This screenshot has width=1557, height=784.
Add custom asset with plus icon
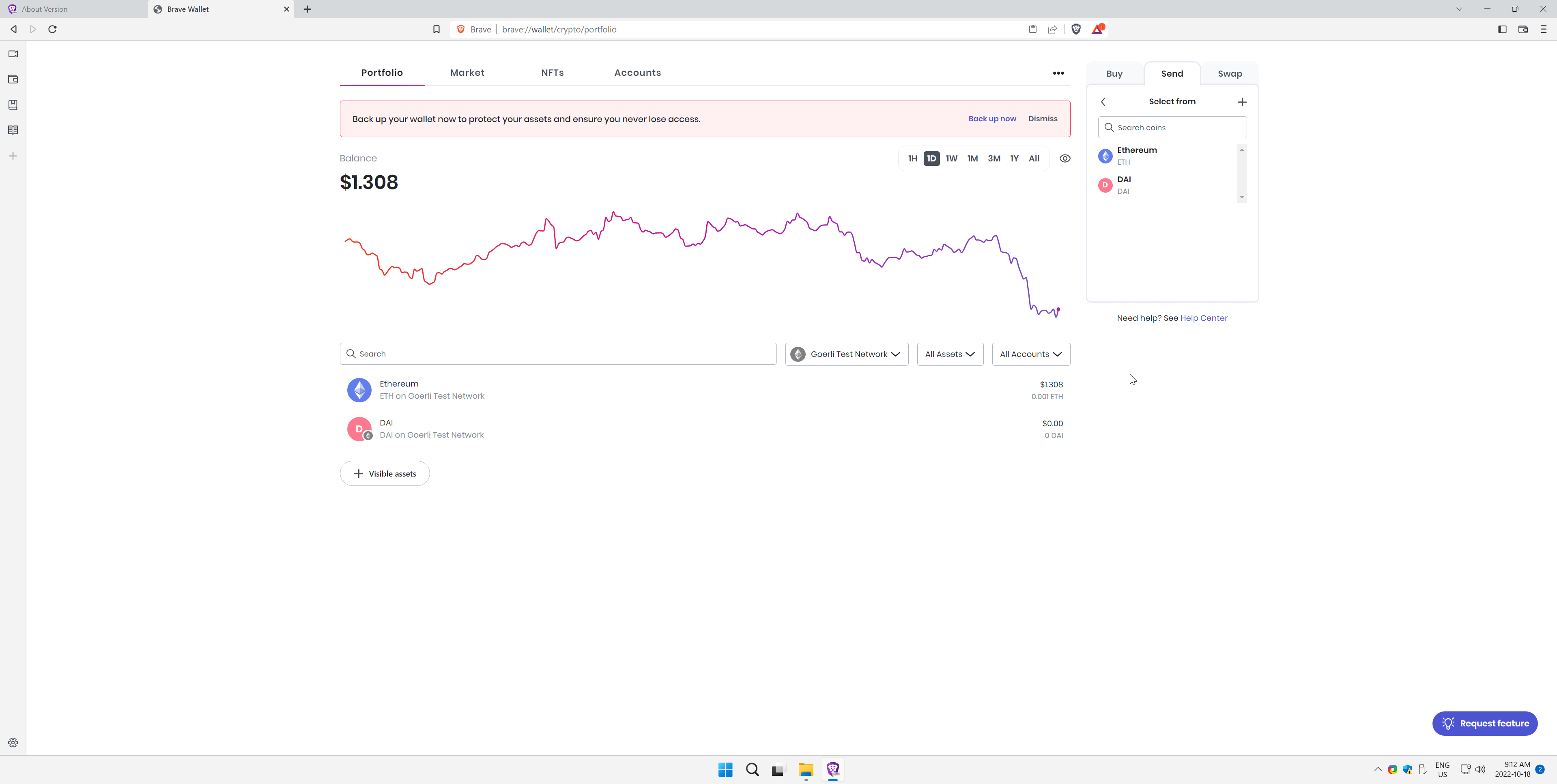click(x=1242, y=101)
